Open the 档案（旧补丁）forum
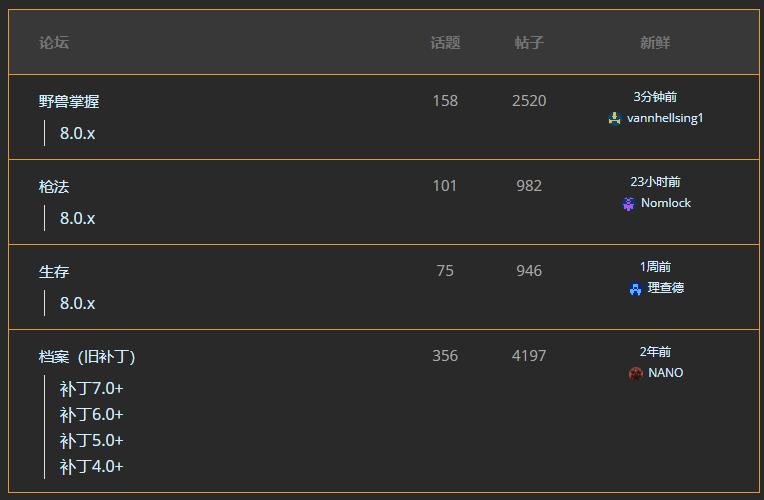This screenshot has width=764, height=500. [x=87, y=356]
